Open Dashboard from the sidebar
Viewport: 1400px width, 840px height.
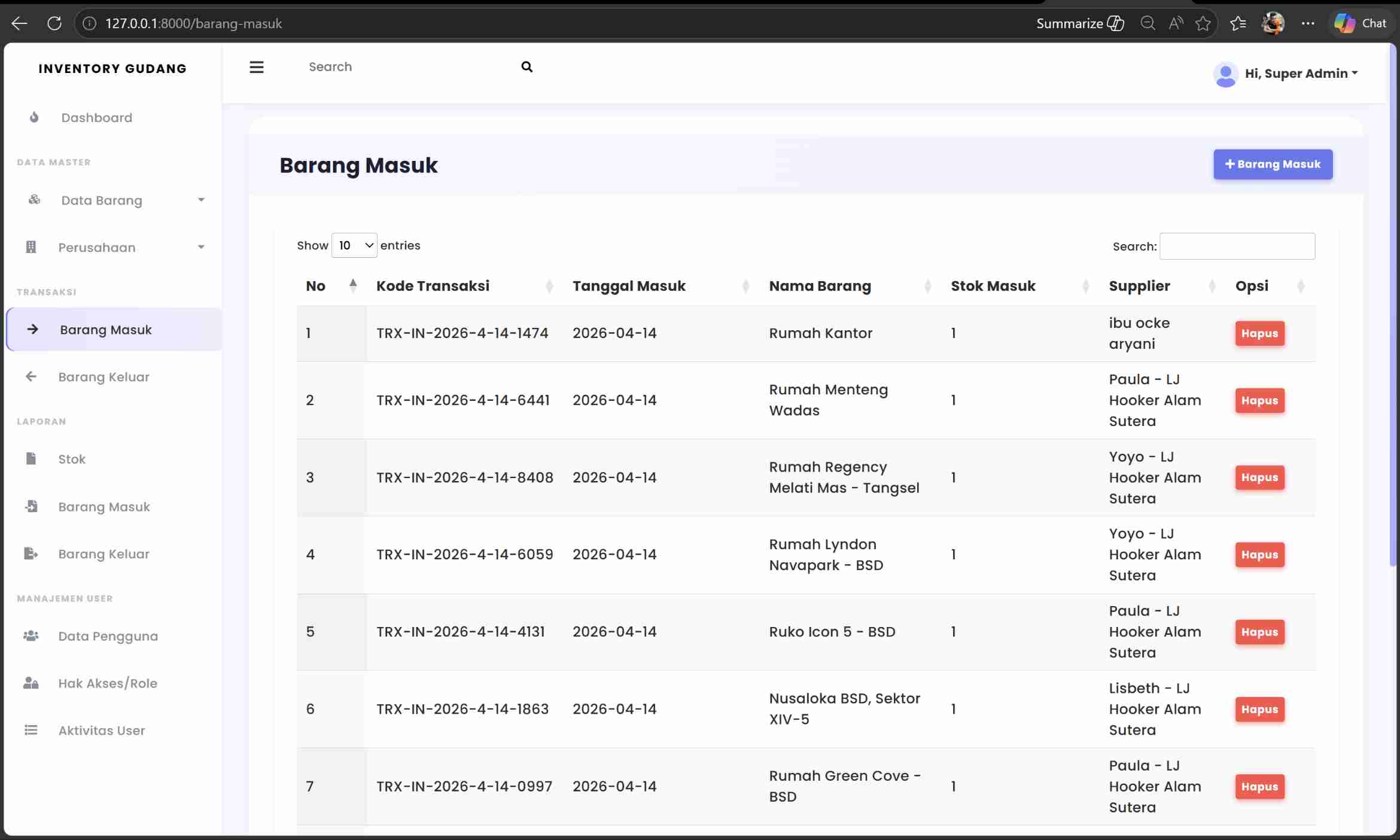[x=96, y=117]
